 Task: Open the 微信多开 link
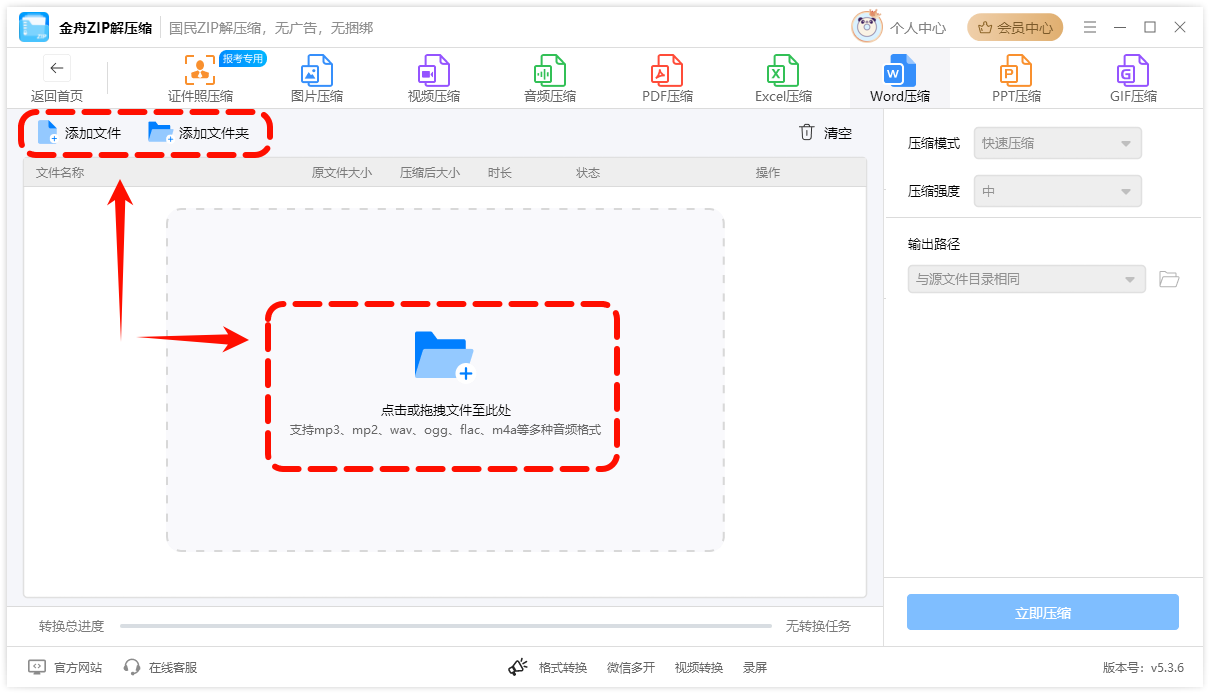[631, 667]
